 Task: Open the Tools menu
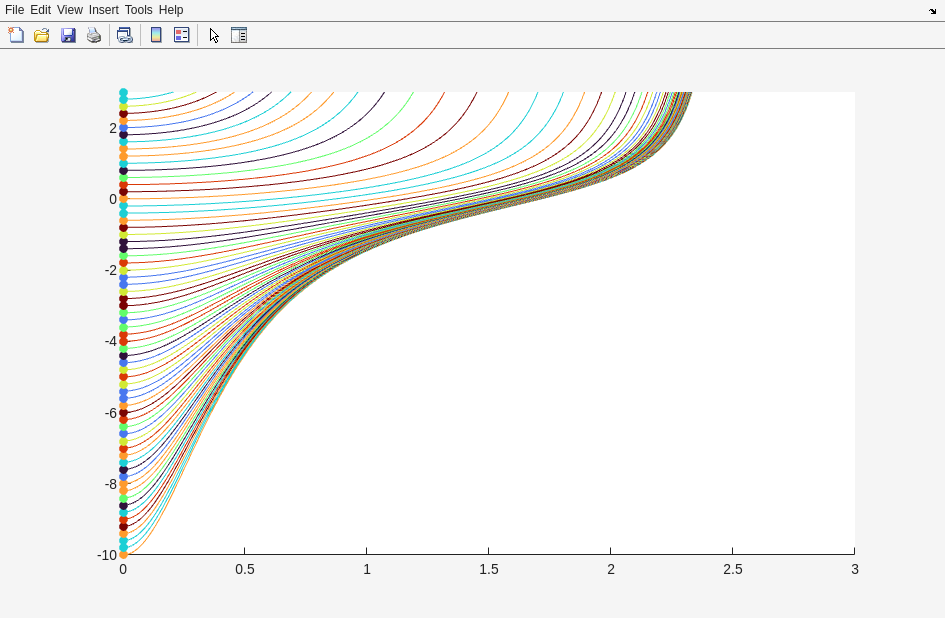tap(139, 10)
